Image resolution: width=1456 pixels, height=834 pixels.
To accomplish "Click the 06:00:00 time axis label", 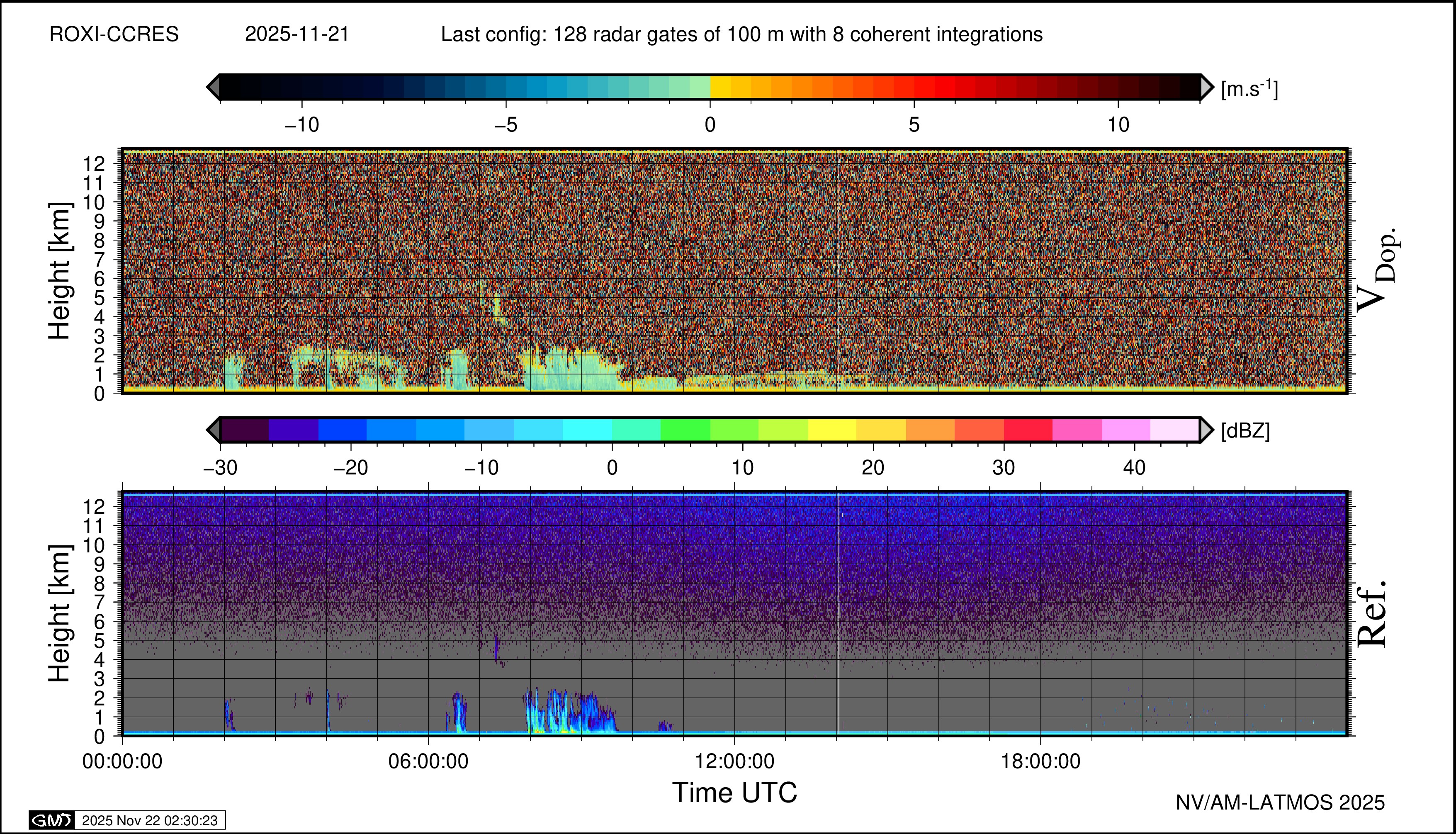I will click(428, 761).
